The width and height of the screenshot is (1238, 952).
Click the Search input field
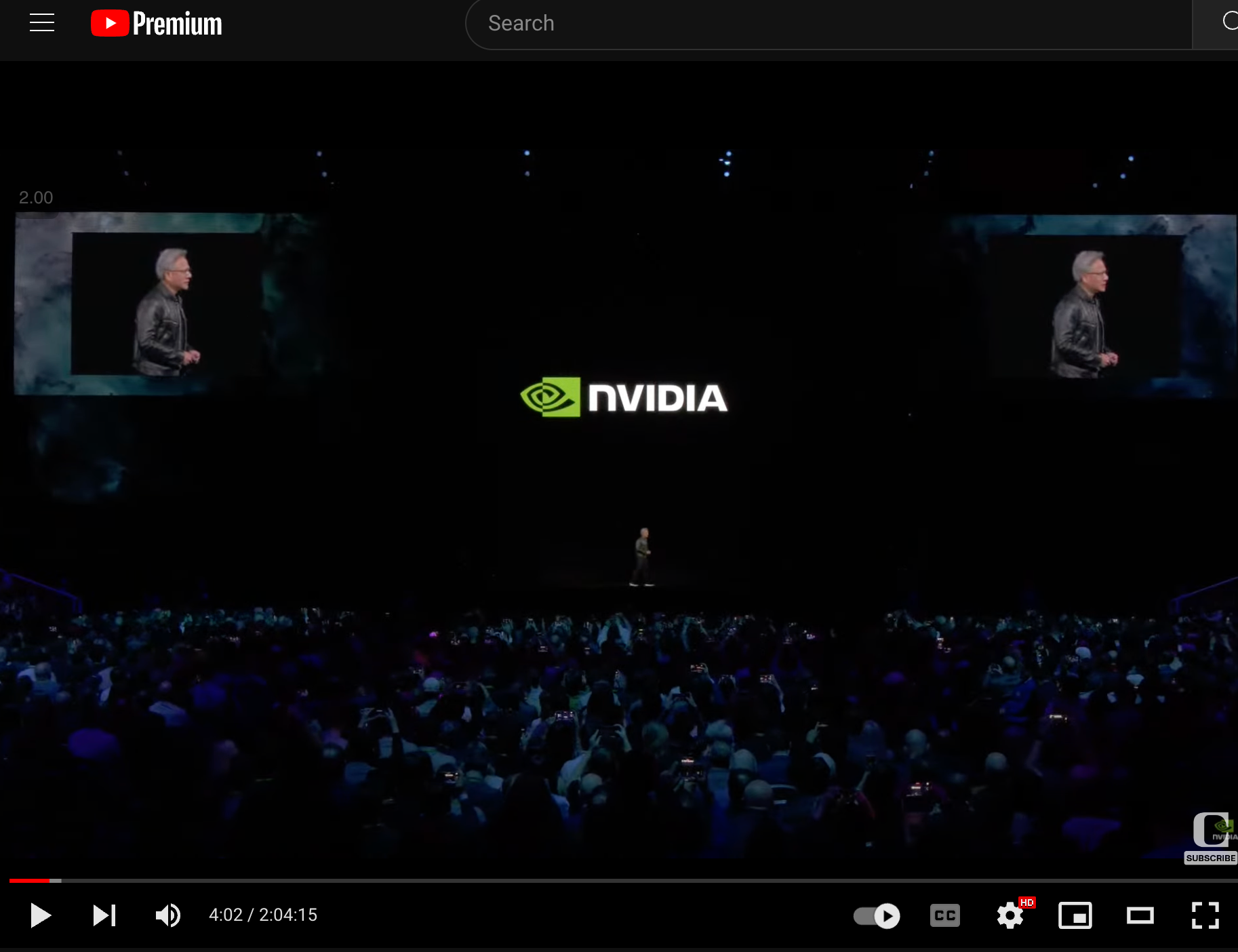tap(828, 24)
